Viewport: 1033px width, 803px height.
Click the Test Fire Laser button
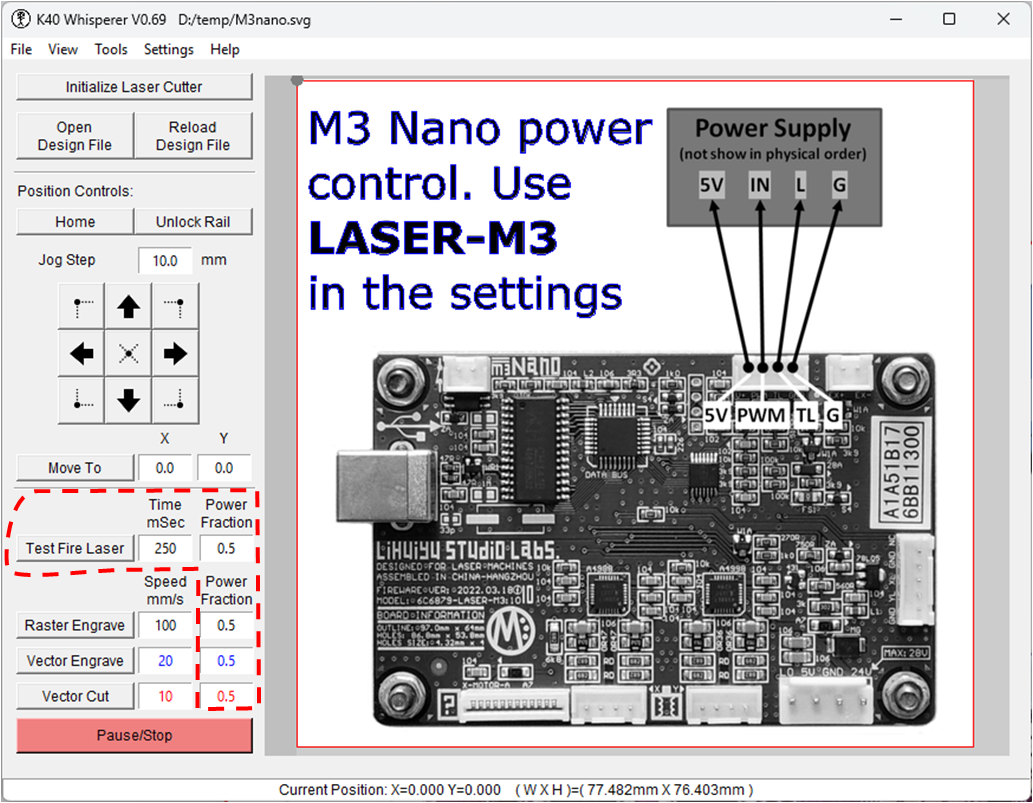tap(75, 548)
